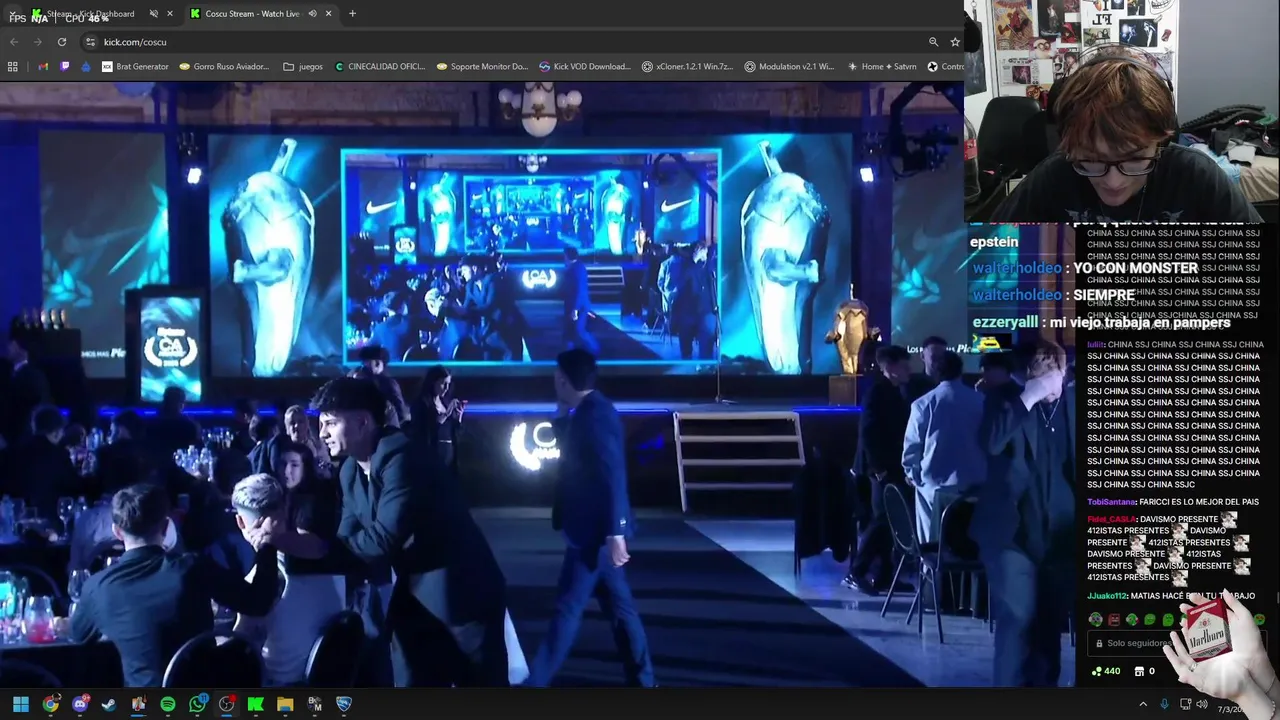The height and width of the screenshot is (720, 1280).
Task: Pick the first green emote in chat bar
Action: pyautogui.click(x=1096, y=620)
